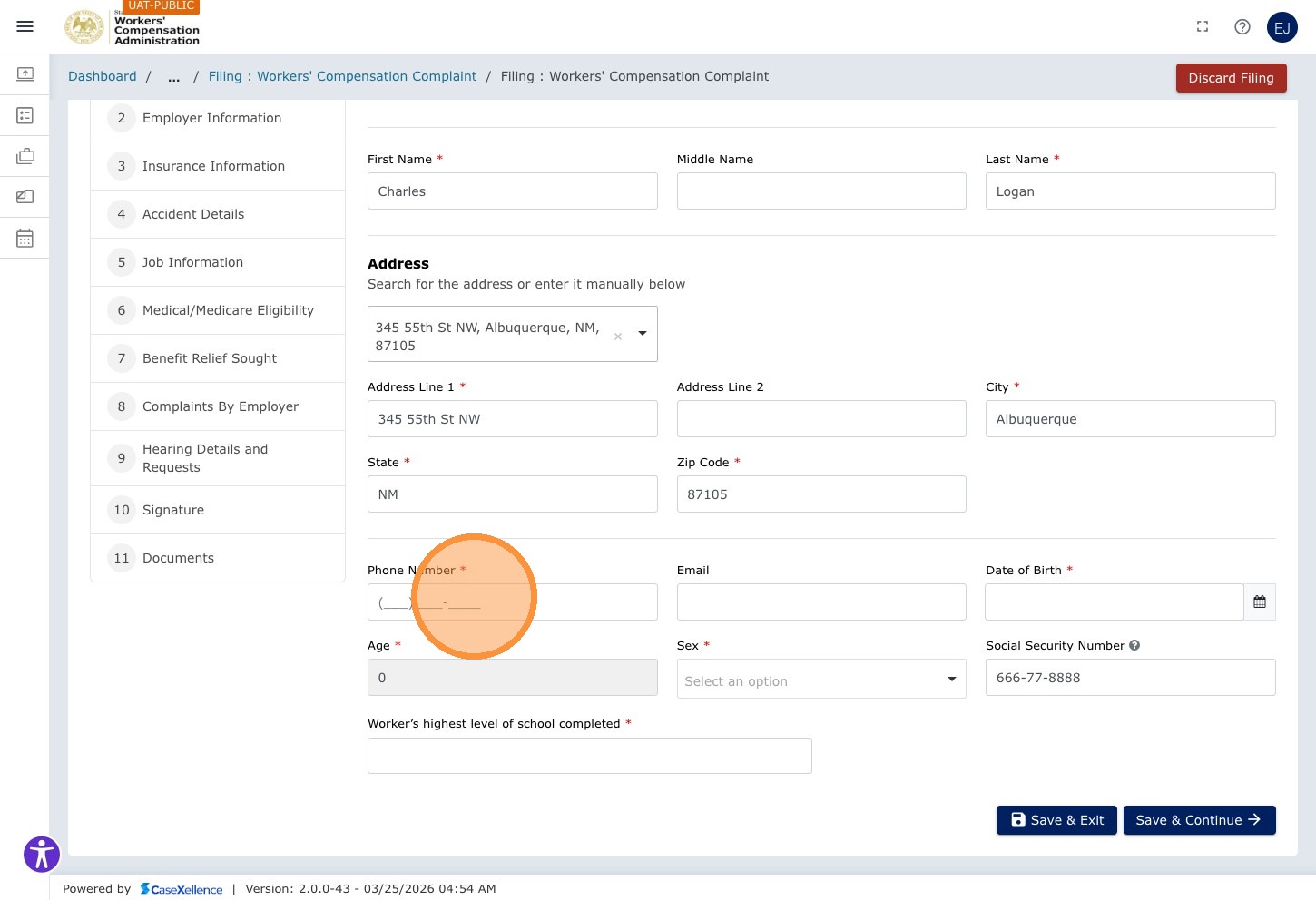Toggle fullscreen mode icon

coord(1203,26)
